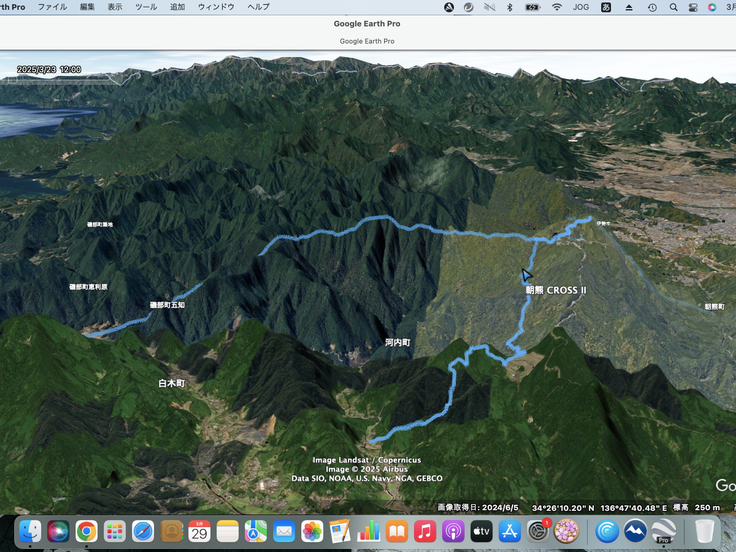
Task: Expand the 追加 menu
Action: tap(177, 7)
